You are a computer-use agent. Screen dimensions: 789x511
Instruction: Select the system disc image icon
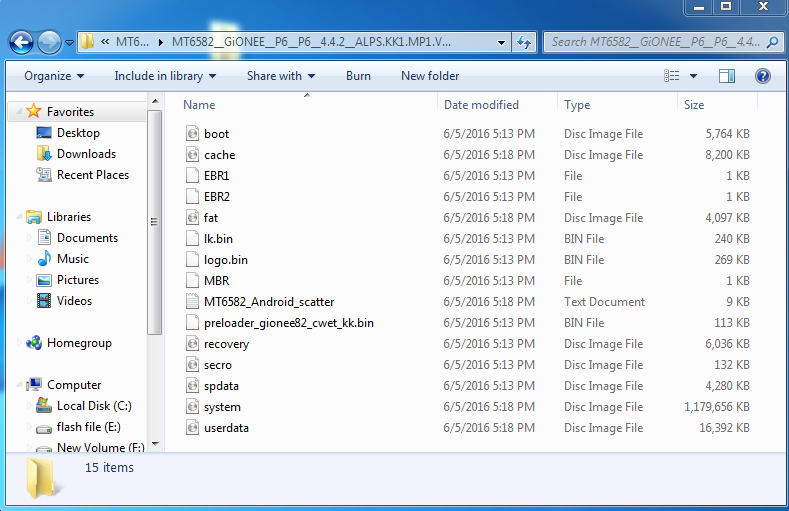pyautogui.click(x=192, y=407)
